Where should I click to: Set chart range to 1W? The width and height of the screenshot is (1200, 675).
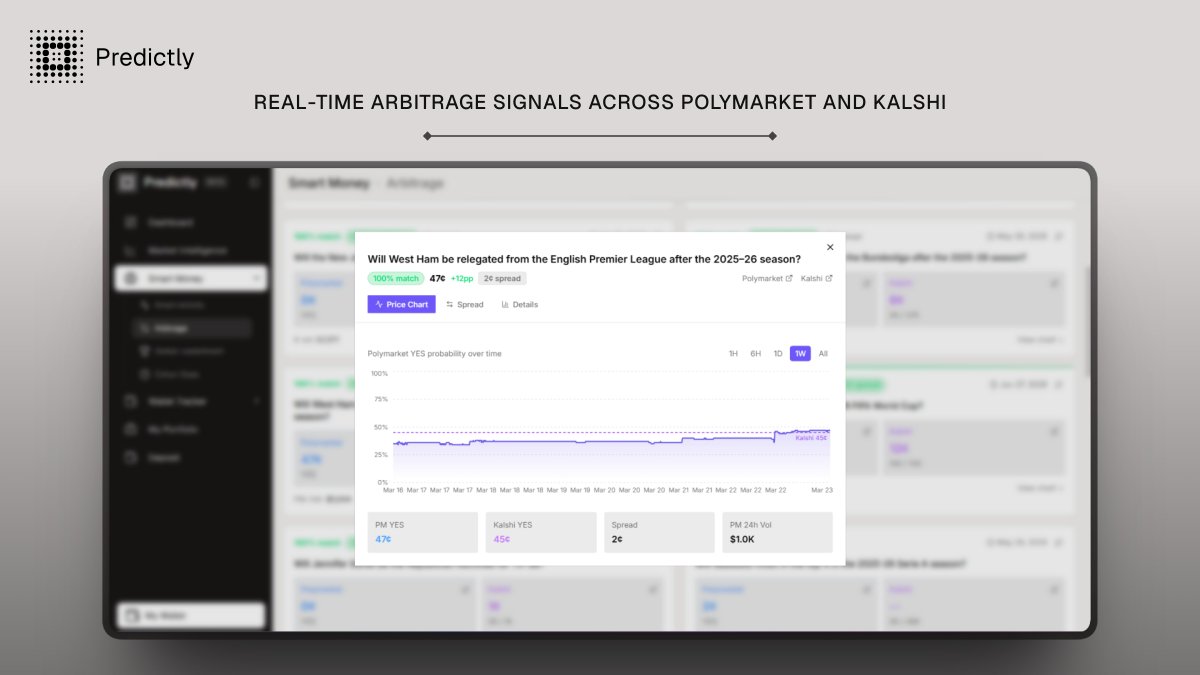tap(800, 353)
